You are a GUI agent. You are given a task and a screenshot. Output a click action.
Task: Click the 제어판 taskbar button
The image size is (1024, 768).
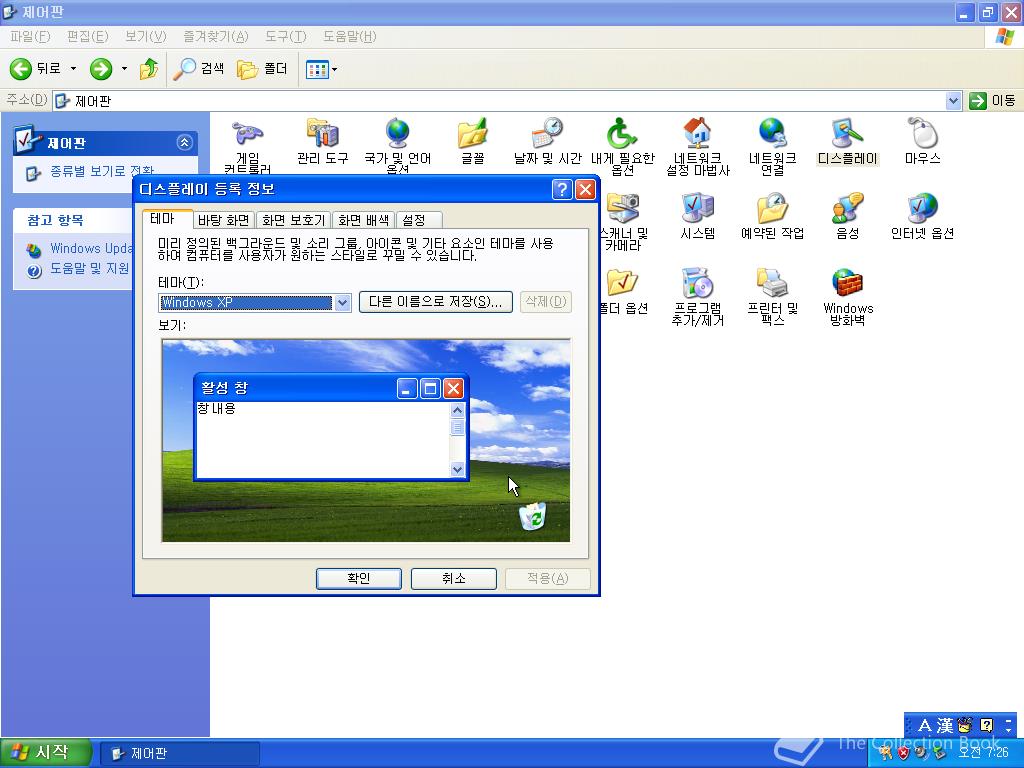coord(180,754)
